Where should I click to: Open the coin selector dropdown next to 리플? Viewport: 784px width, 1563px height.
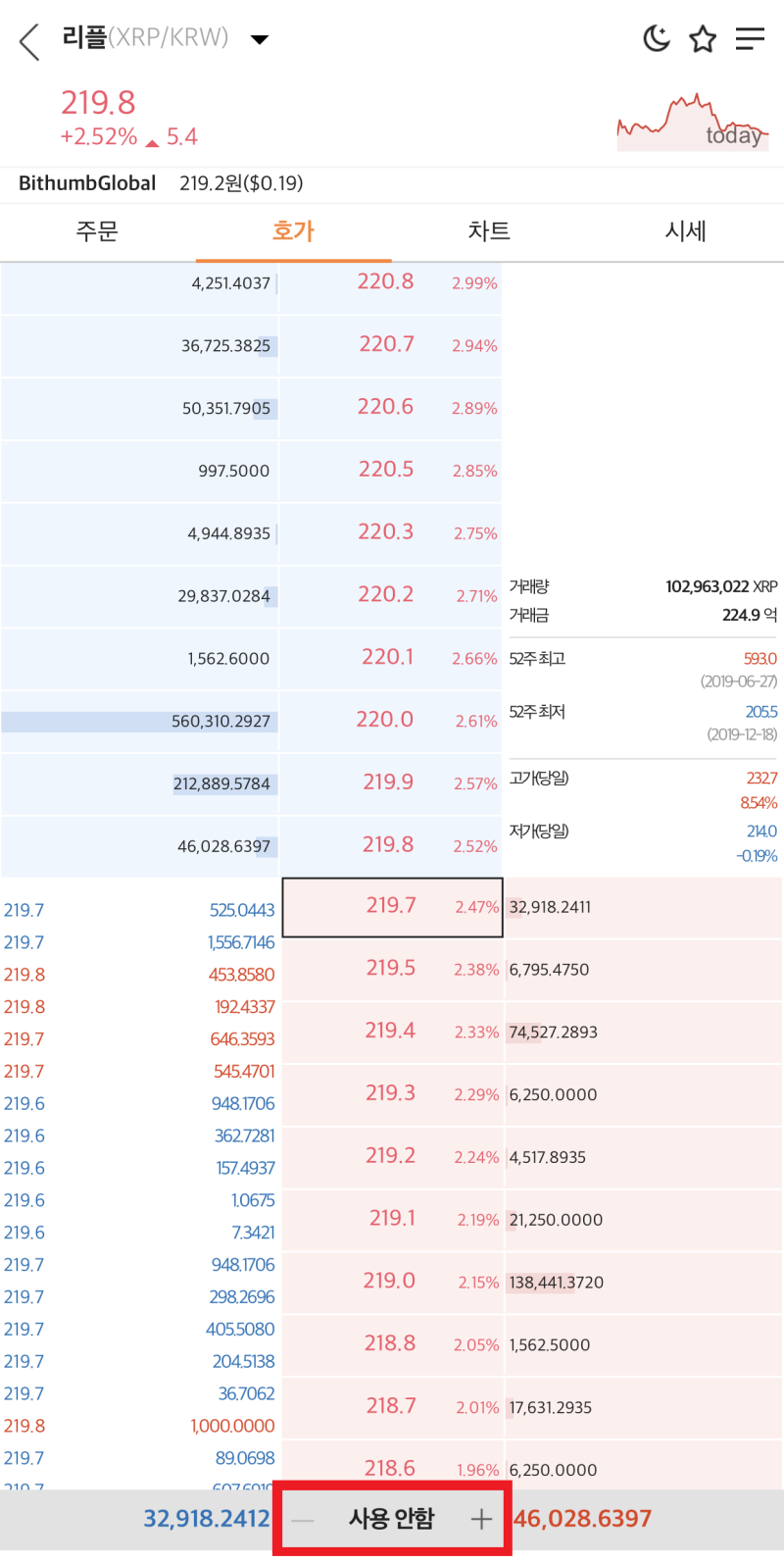click(x=259, y=39)
